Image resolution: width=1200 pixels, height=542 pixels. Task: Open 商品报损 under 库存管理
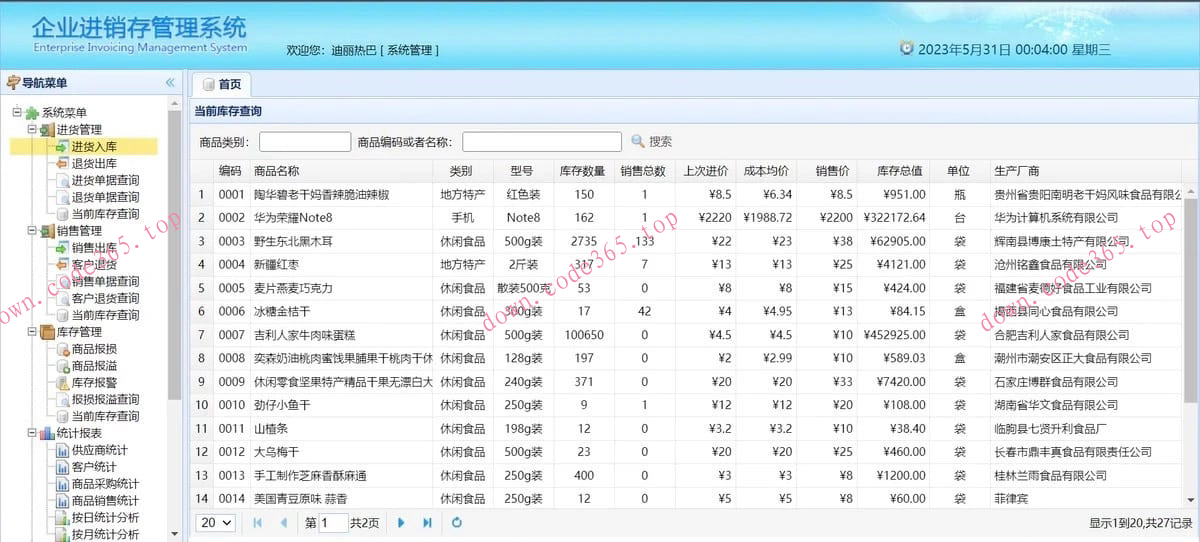[92, 349]
